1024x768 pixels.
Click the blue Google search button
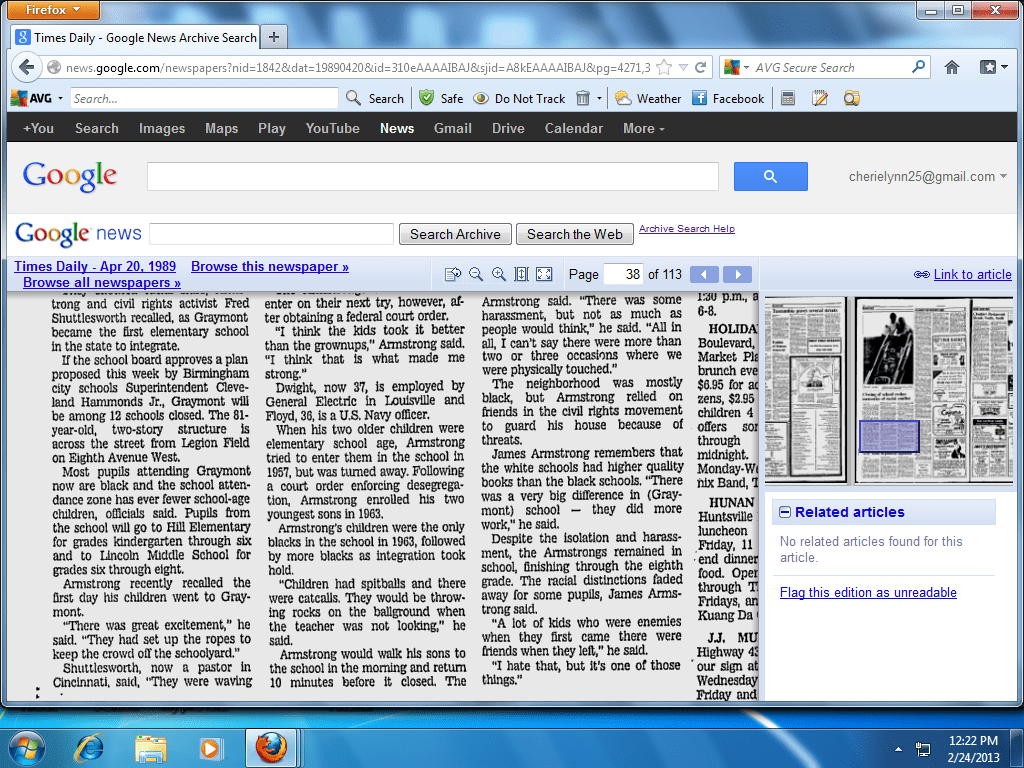tap(770, 177)
